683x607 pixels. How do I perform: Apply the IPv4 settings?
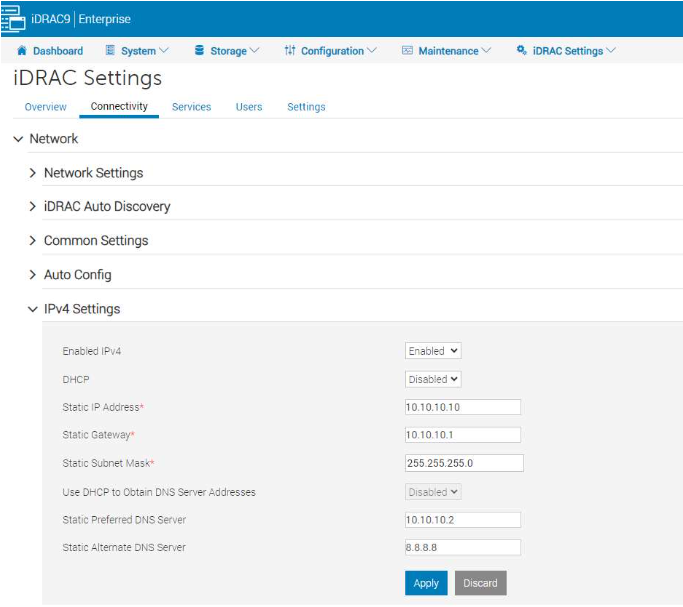click(x=426, y=583)
